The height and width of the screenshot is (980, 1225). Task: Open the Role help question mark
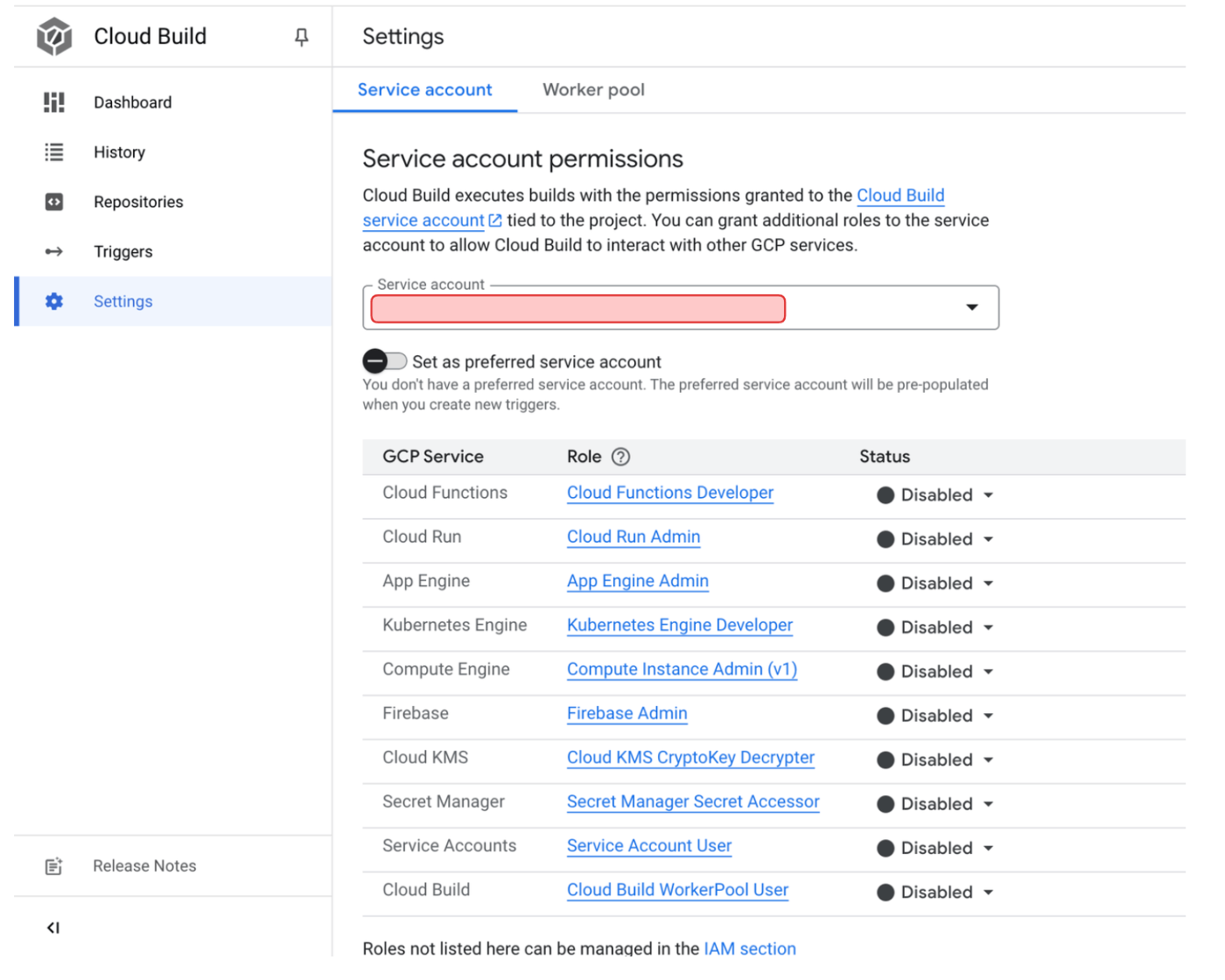(620, 457)
